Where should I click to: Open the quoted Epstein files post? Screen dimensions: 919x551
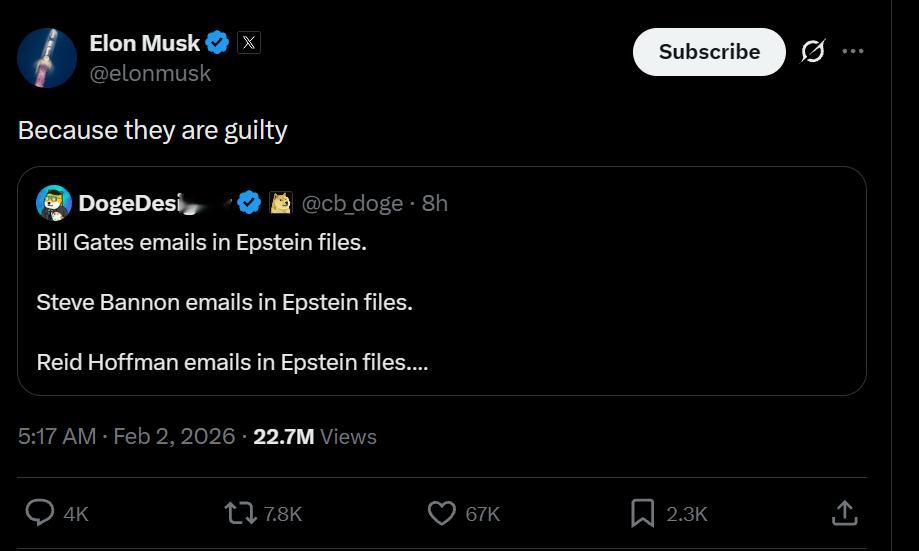440,300
